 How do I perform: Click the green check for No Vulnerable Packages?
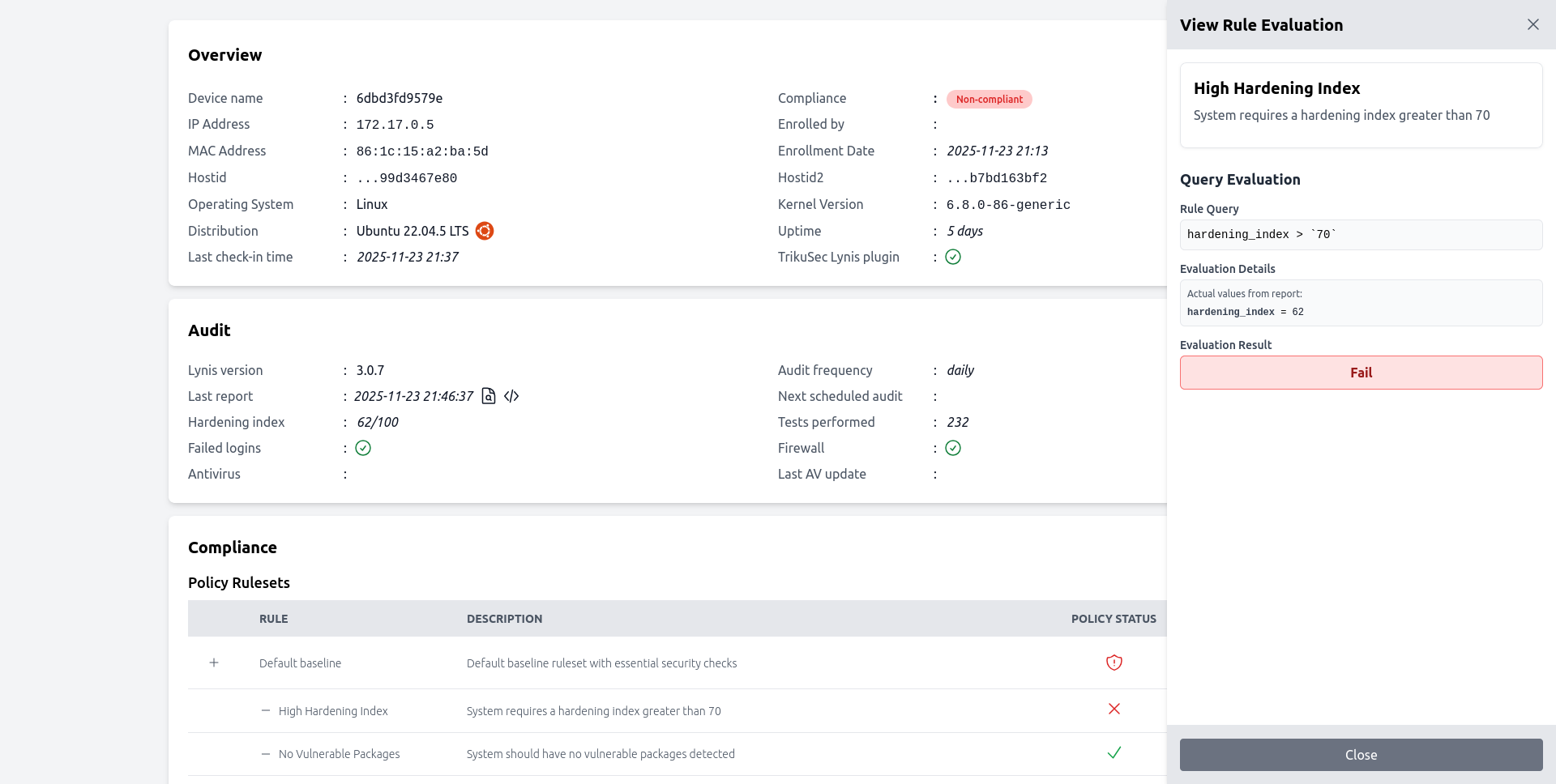[x=1114, y=753]
